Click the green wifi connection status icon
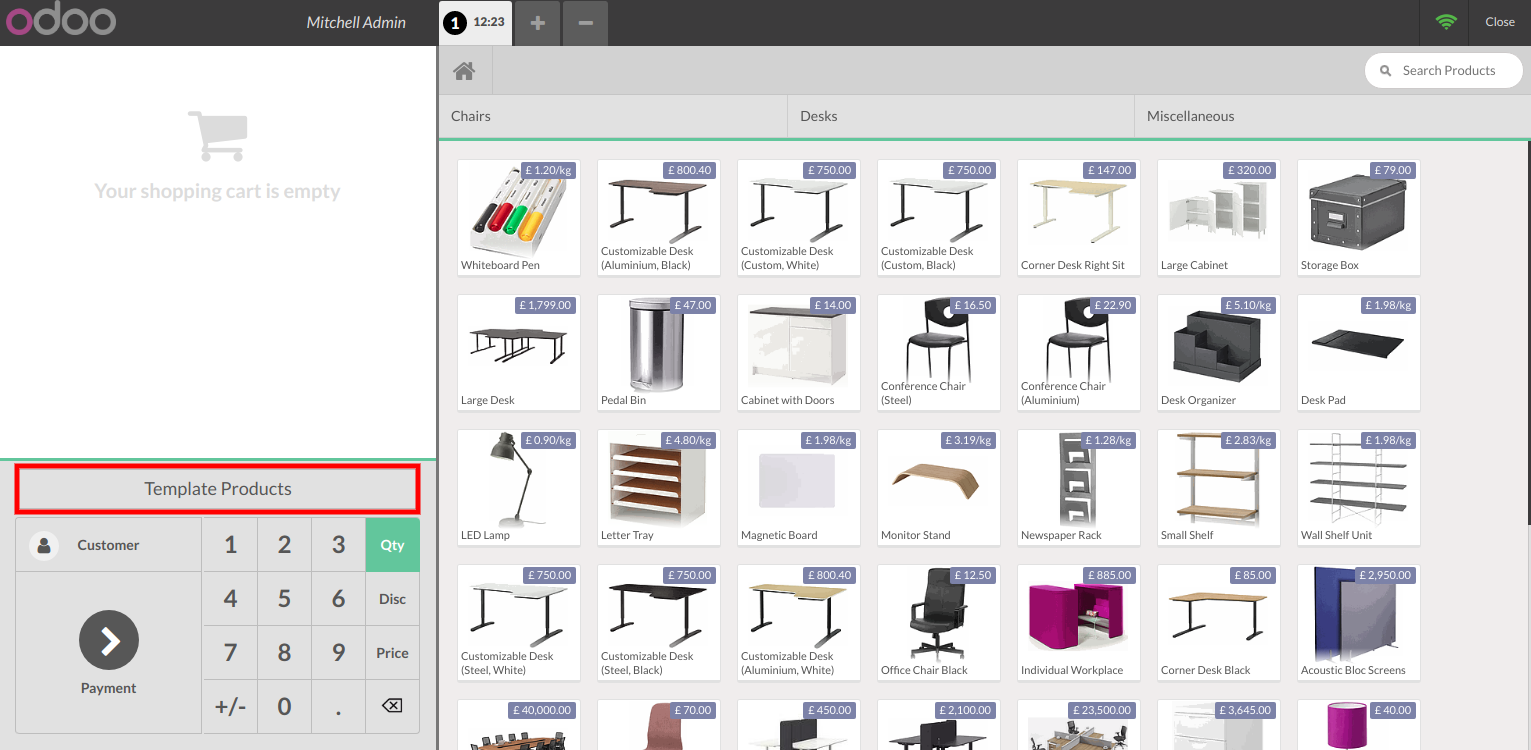This screenshot has height=750, width=1531. tap(1446, 22)
